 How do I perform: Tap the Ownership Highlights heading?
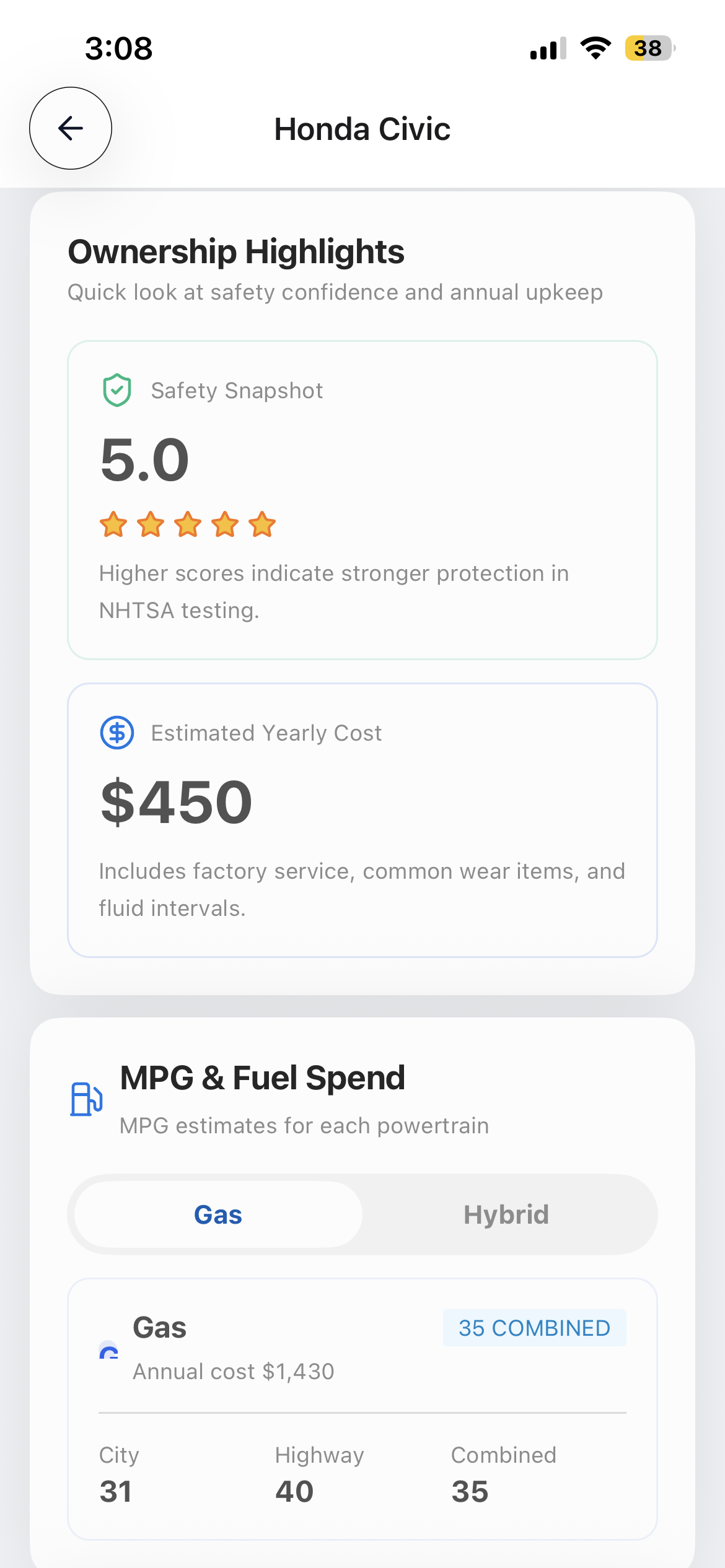236,252
